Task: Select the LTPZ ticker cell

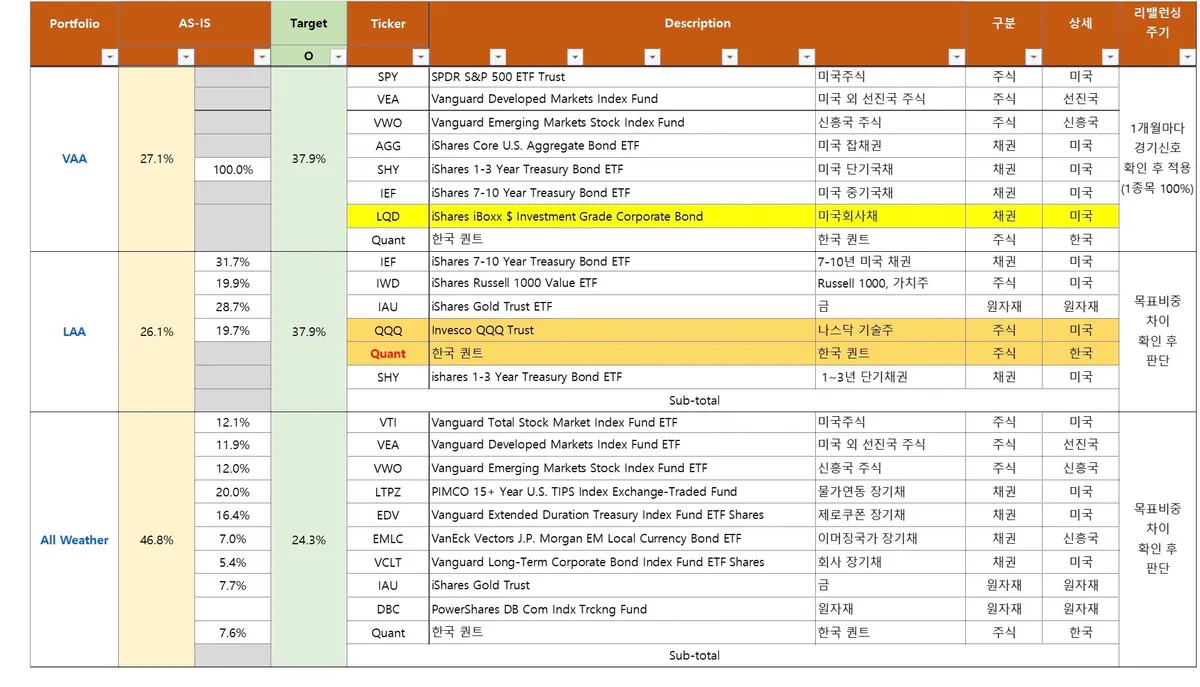Action: point(388,492)
